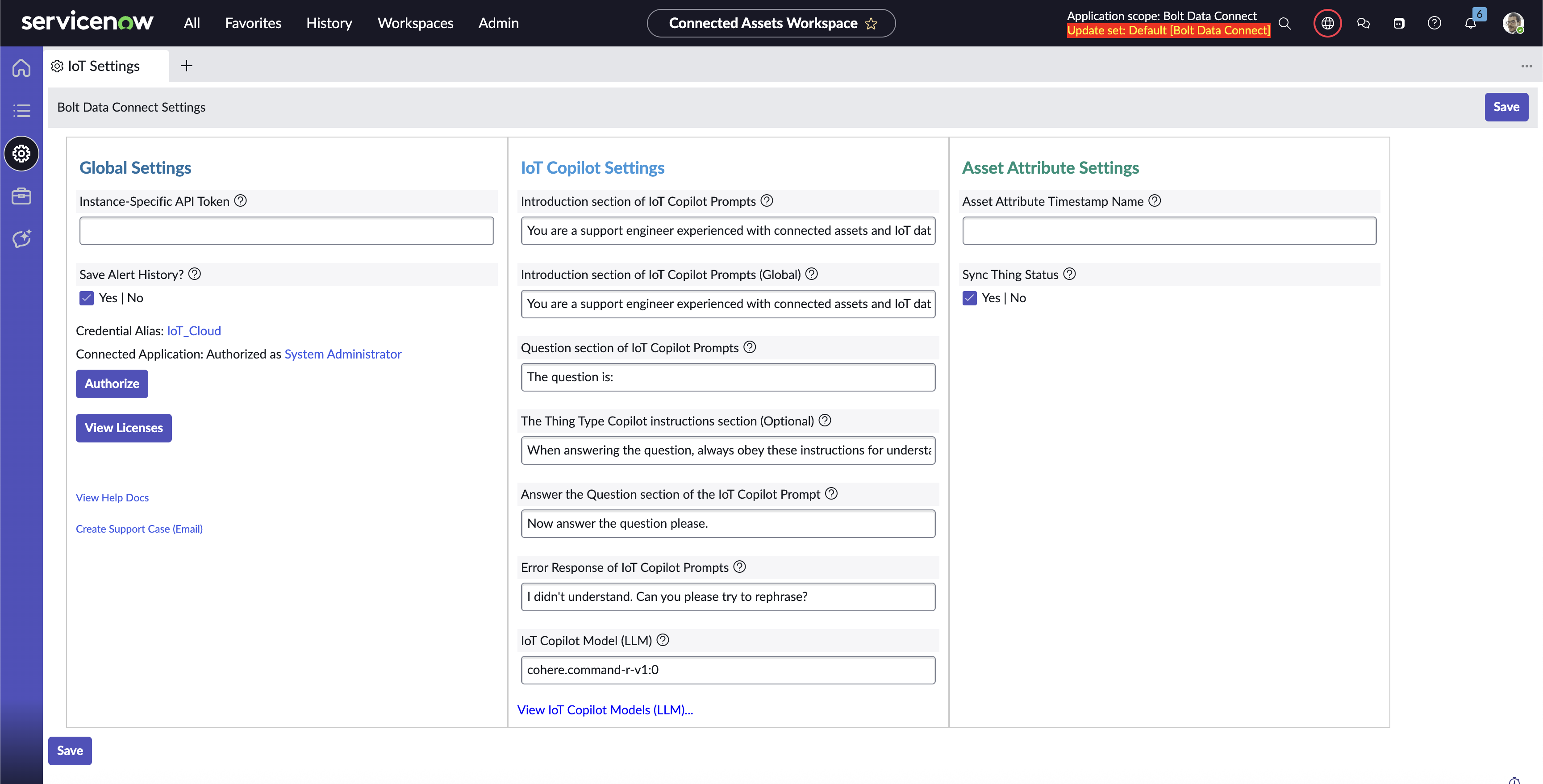The height and width of the screenshot is (784, 1543).
Task: Open the list view sidebar icon
Action: click(21, 111)
